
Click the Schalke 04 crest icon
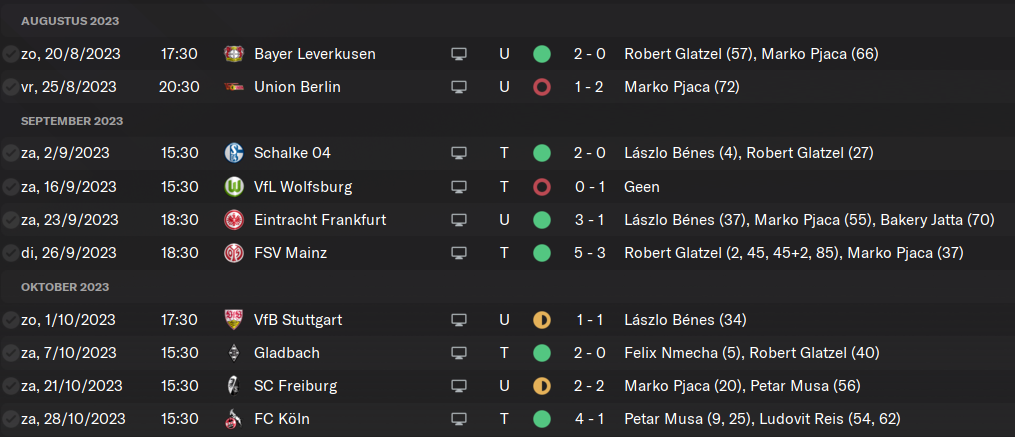pyautogui.click(x=233, y=153)
